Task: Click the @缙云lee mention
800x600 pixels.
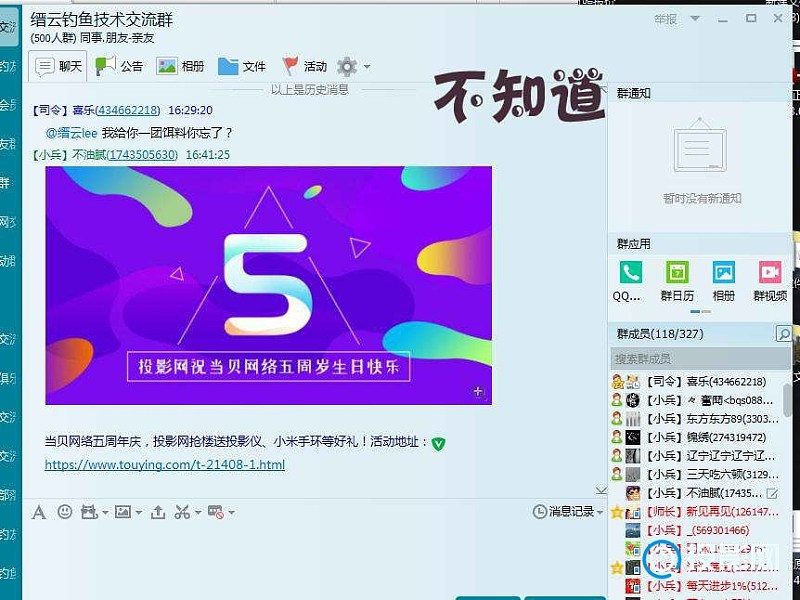Action: (x=71, y=133)
